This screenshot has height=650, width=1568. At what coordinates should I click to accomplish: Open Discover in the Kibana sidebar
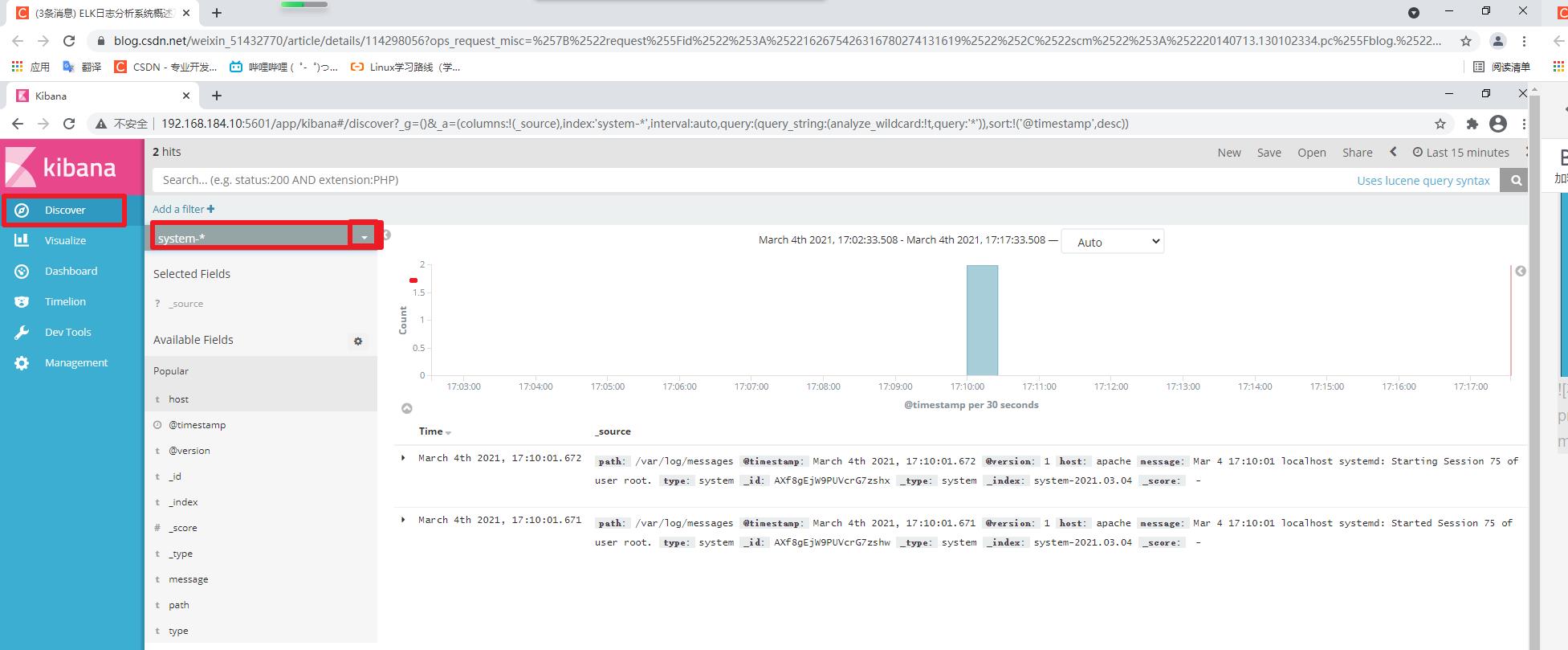[64, 210]
